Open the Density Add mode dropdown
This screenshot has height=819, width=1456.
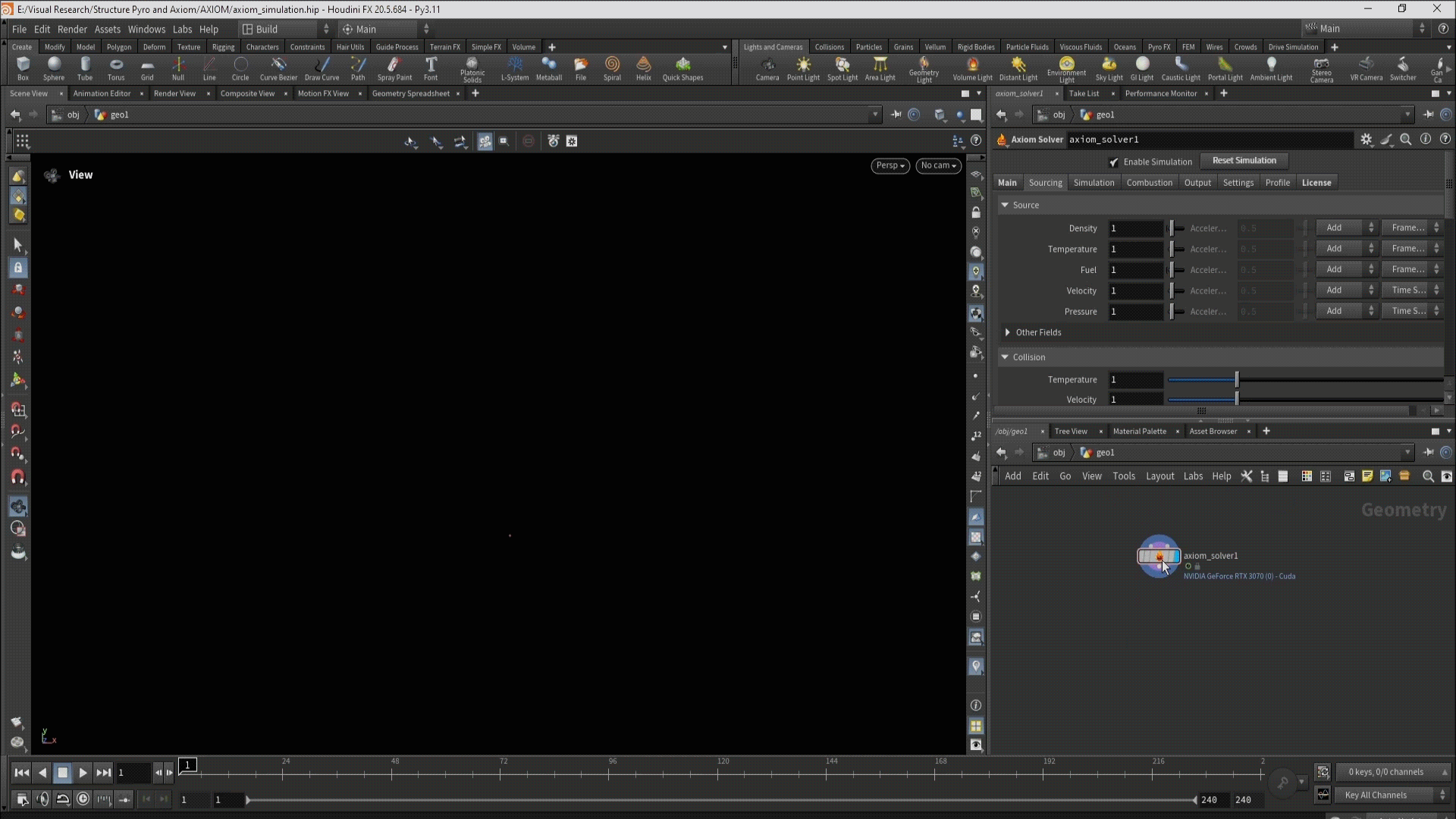1345,227
